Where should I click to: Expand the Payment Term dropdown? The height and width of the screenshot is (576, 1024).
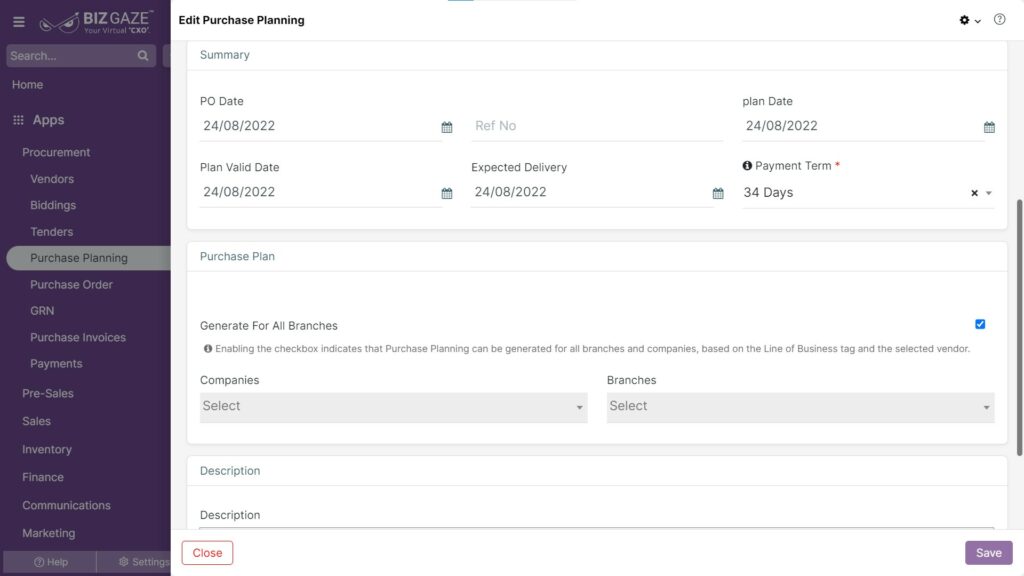(x=988, y=193)
